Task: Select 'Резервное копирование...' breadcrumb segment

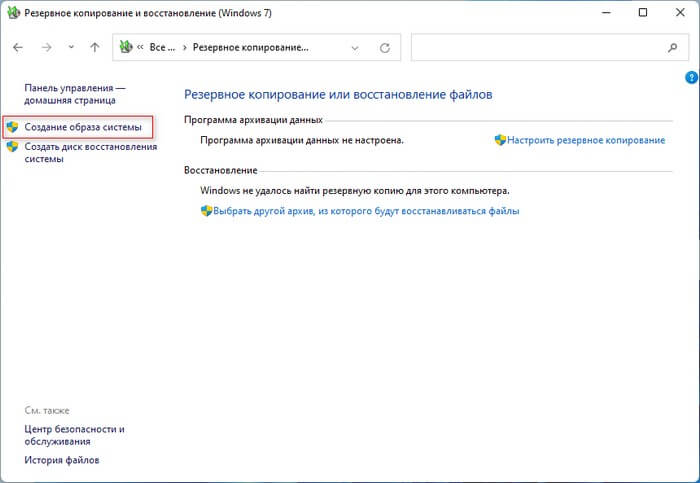Action: point(250,47)
